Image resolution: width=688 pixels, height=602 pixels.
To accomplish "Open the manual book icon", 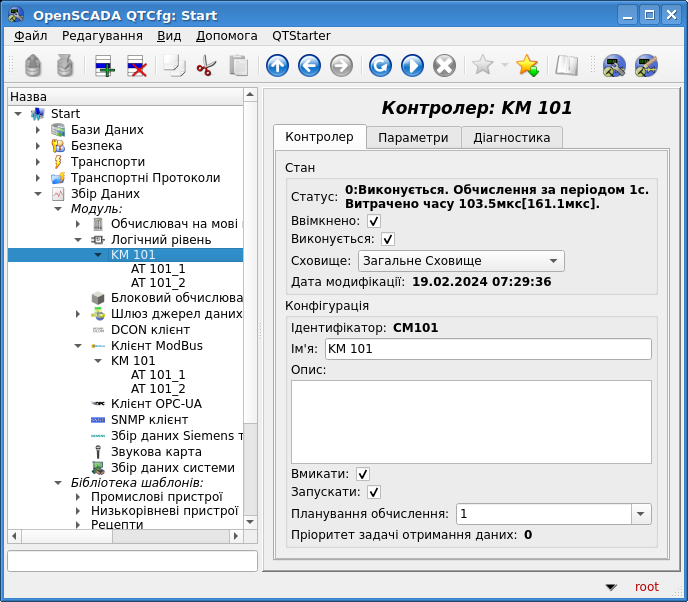I will coord(567,66).
